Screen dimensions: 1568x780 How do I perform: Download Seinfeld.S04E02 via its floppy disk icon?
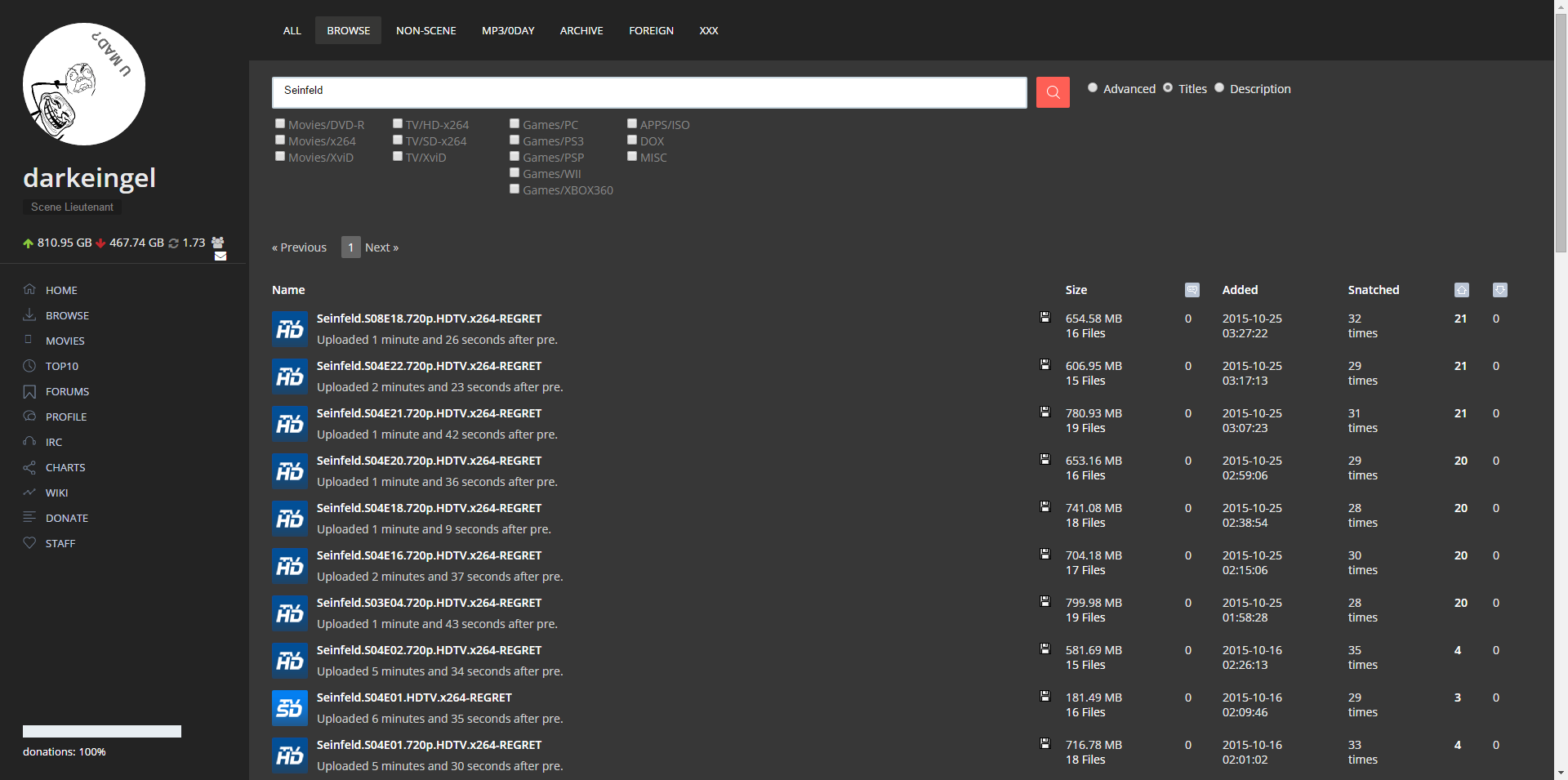(1045, 649)
